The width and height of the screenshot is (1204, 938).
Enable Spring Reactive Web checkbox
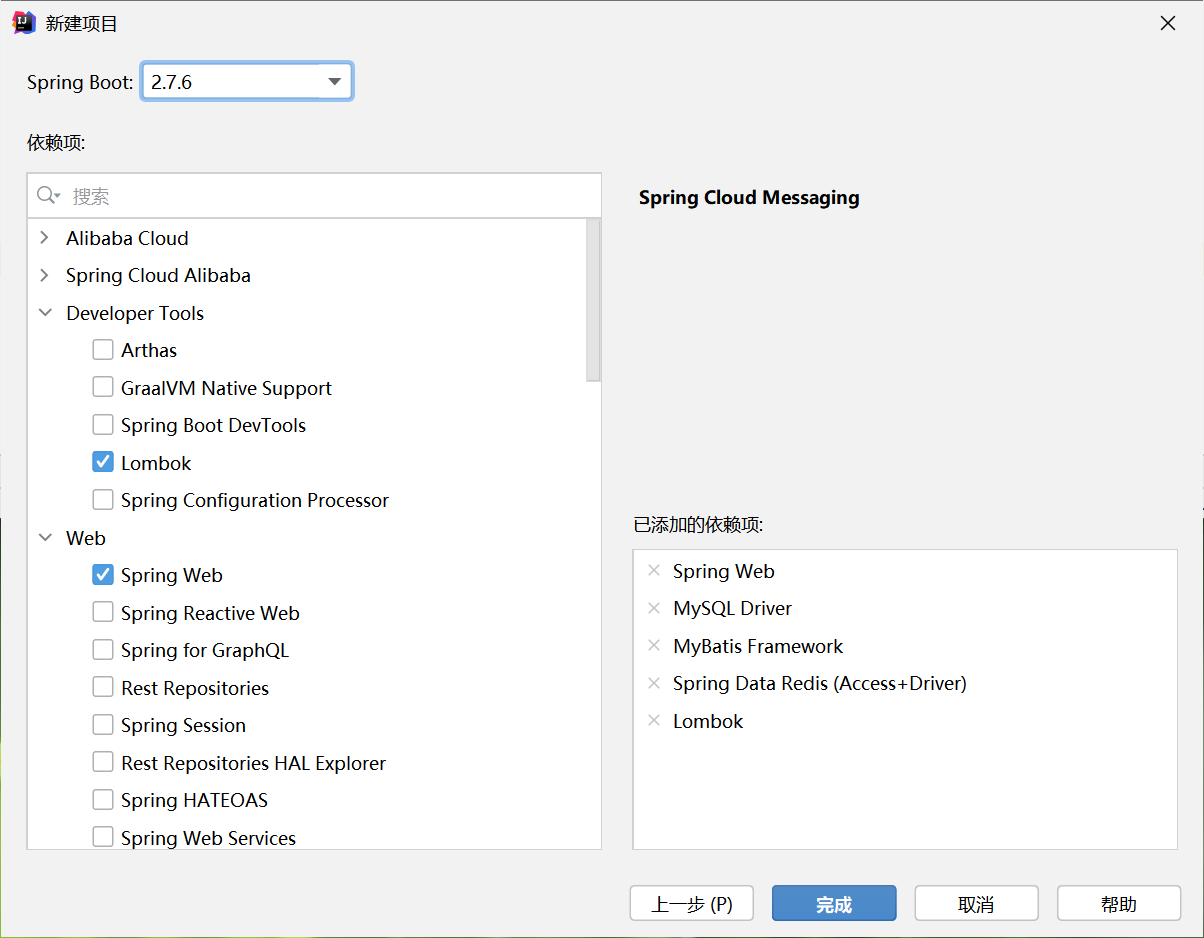point(103,613)
